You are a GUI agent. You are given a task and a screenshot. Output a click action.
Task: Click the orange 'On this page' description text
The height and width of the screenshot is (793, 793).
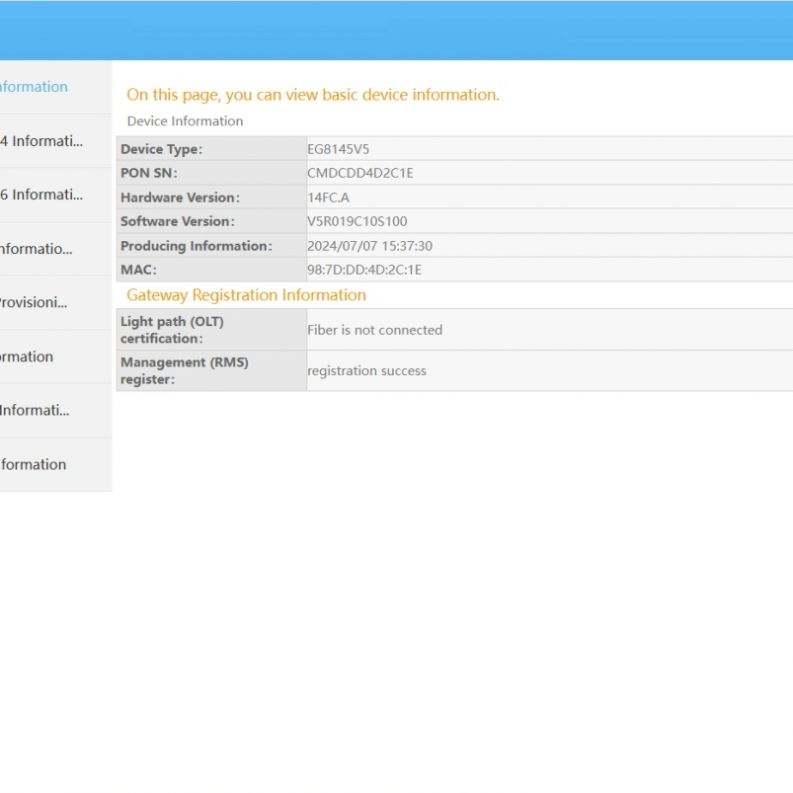(312, 95)
